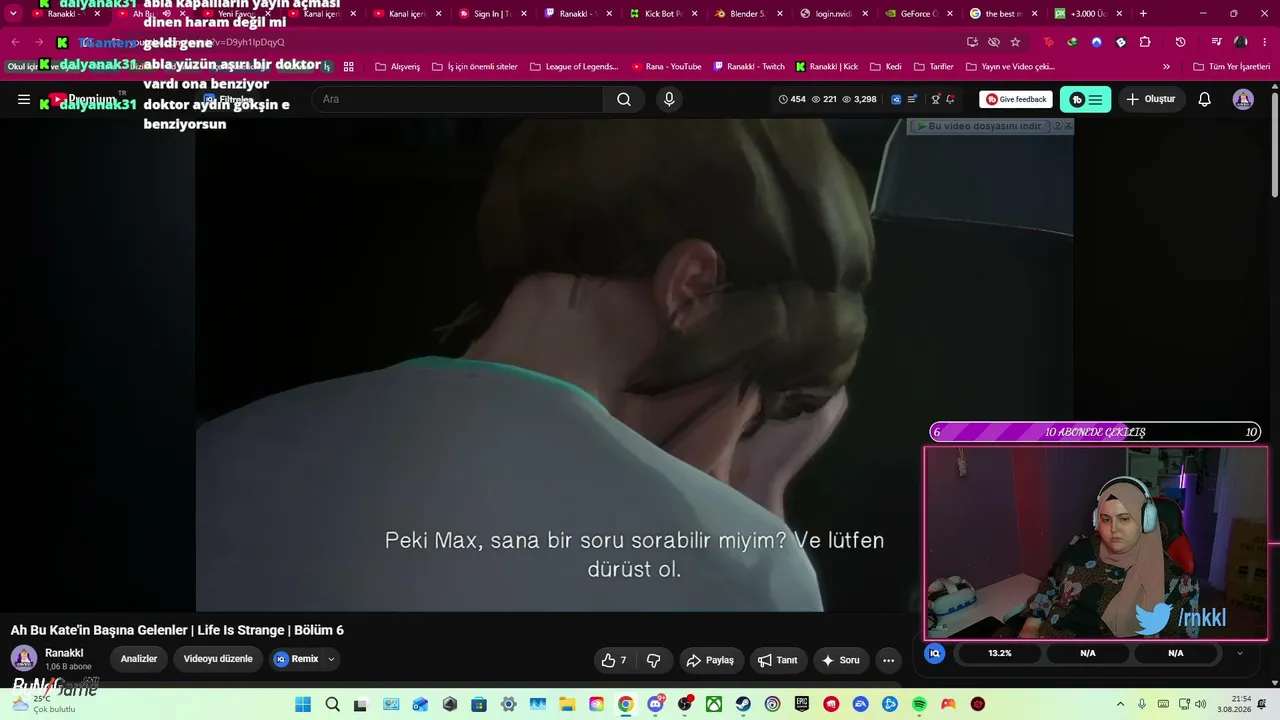Click the Oluştur create button

(1151, 99)
